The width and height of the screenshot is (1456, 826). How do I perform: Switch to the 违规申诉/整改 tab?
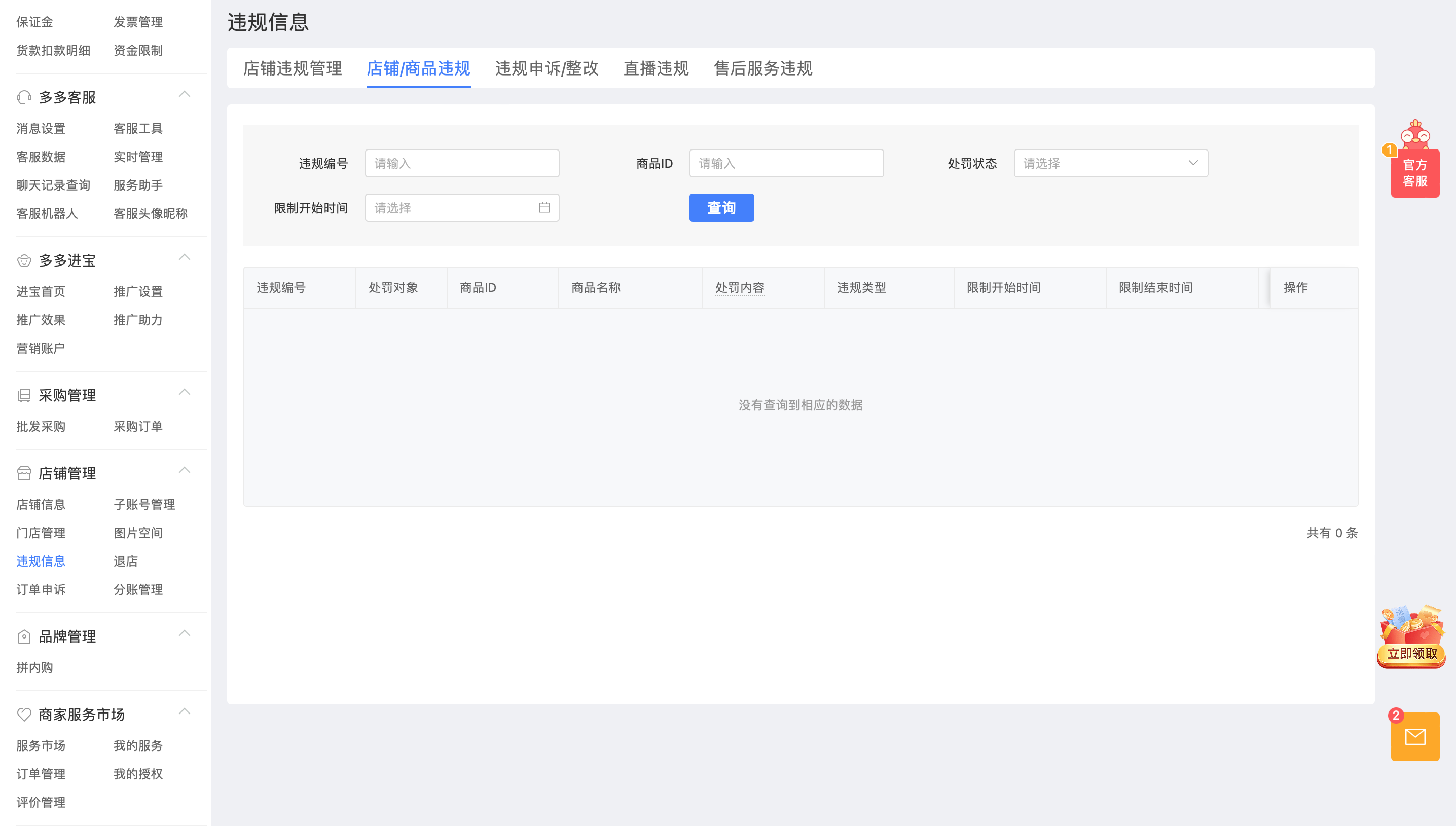coord(547,68)
